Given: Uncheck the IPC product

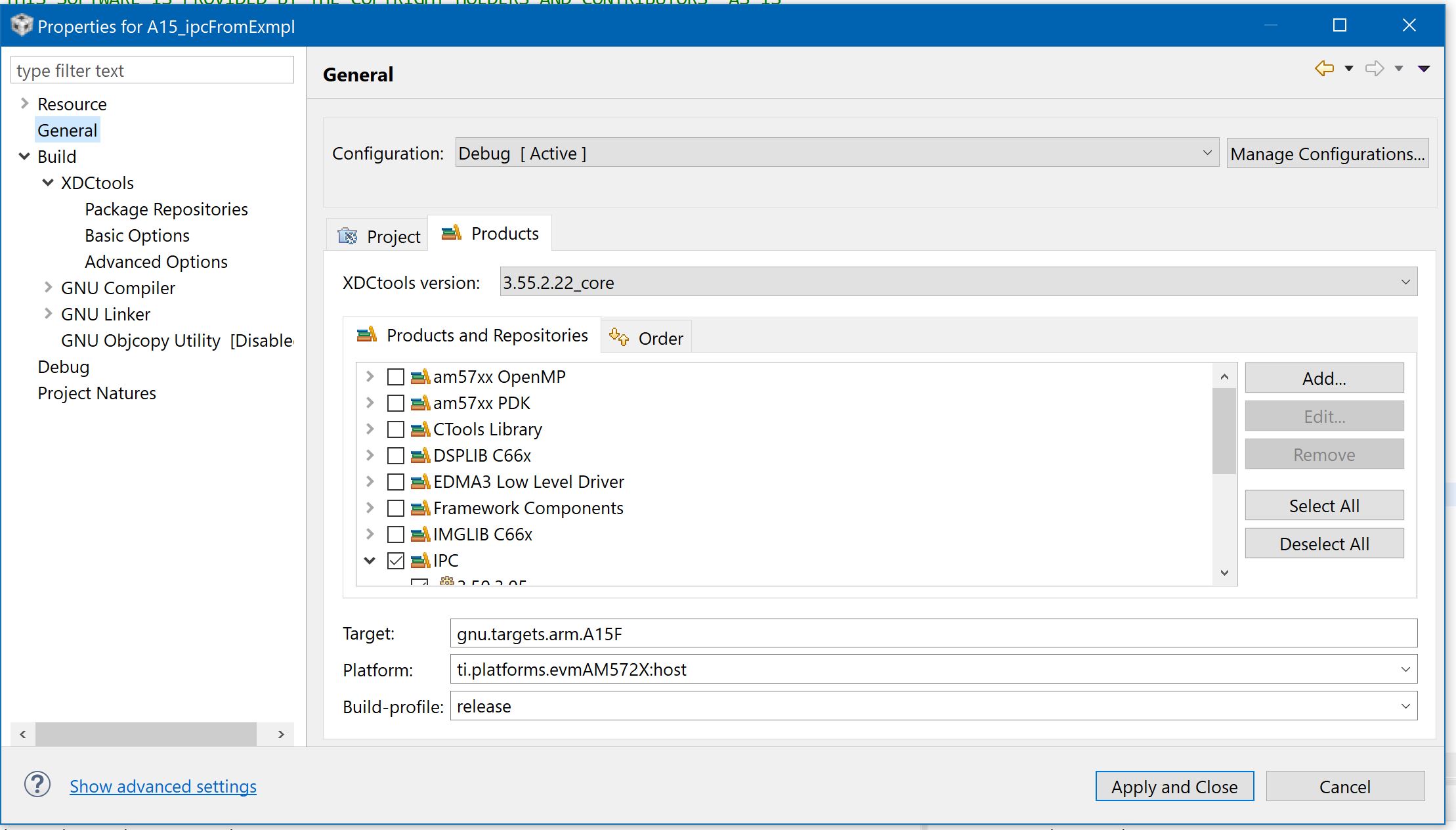Looking at the screenshot, I should point(395,560).
